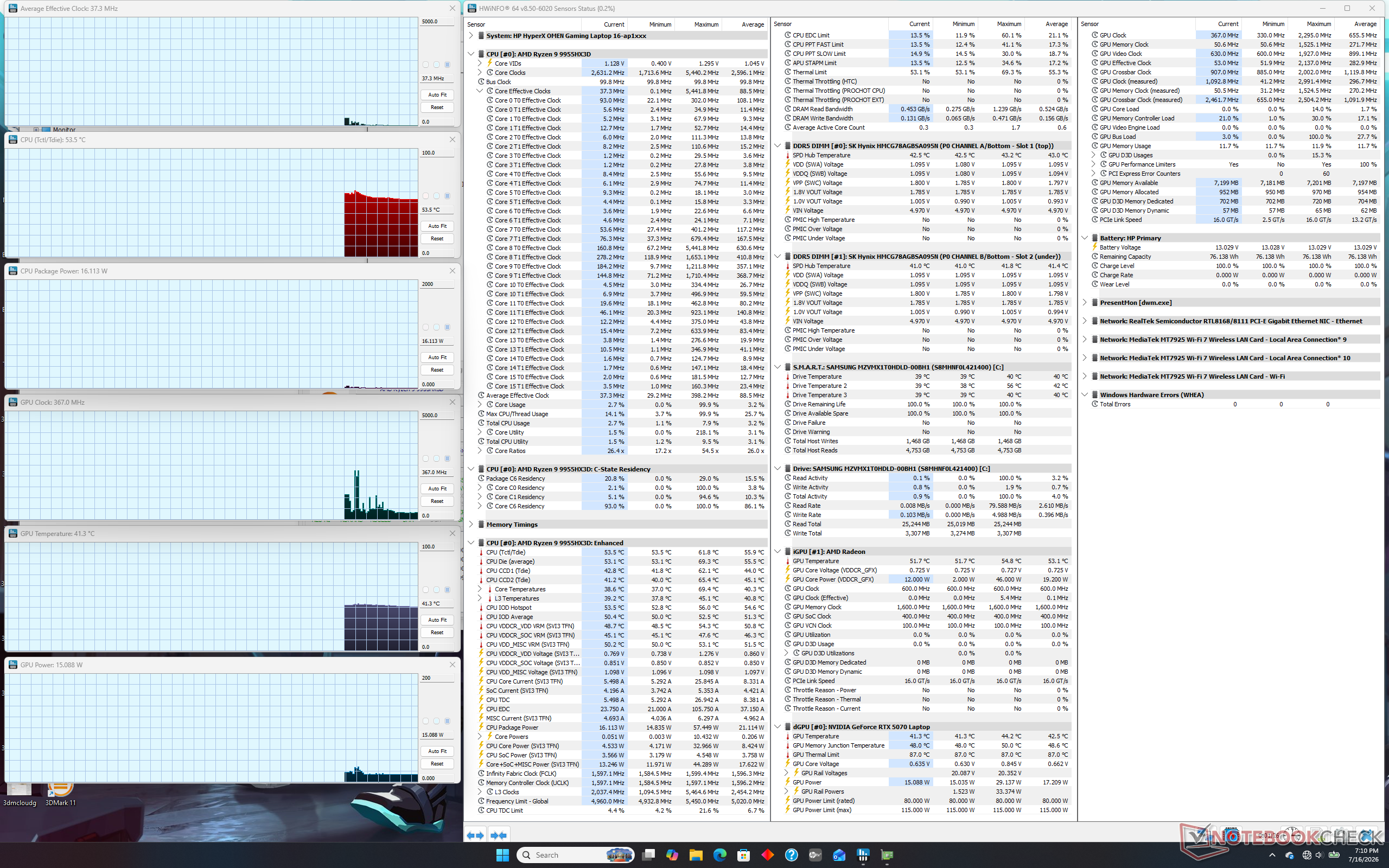Open the HP TV+ taskbar app
Screen dimensions: 1389x868
[815, 855]
